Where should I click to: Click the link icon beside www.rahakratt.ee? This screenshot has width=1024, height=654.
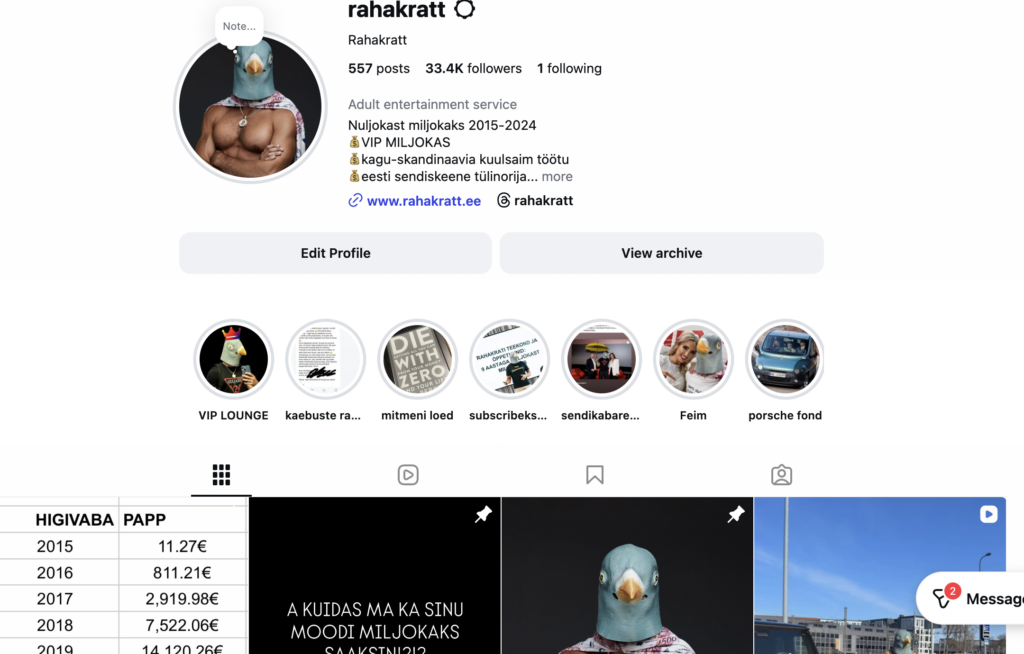coord(355,201)
